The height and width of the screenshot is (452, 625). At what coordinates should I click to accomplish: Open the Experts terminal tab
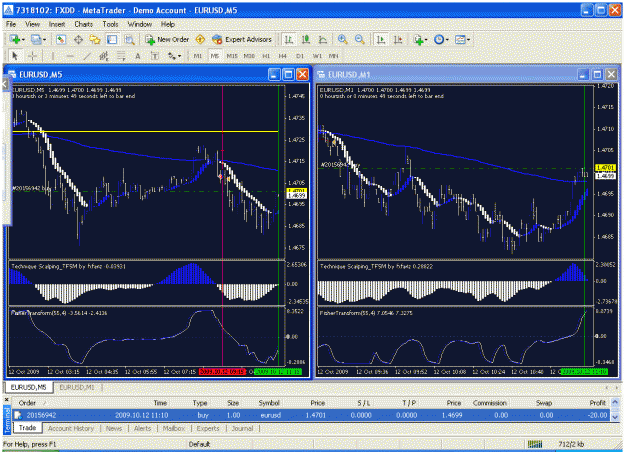tap(208, 428)
